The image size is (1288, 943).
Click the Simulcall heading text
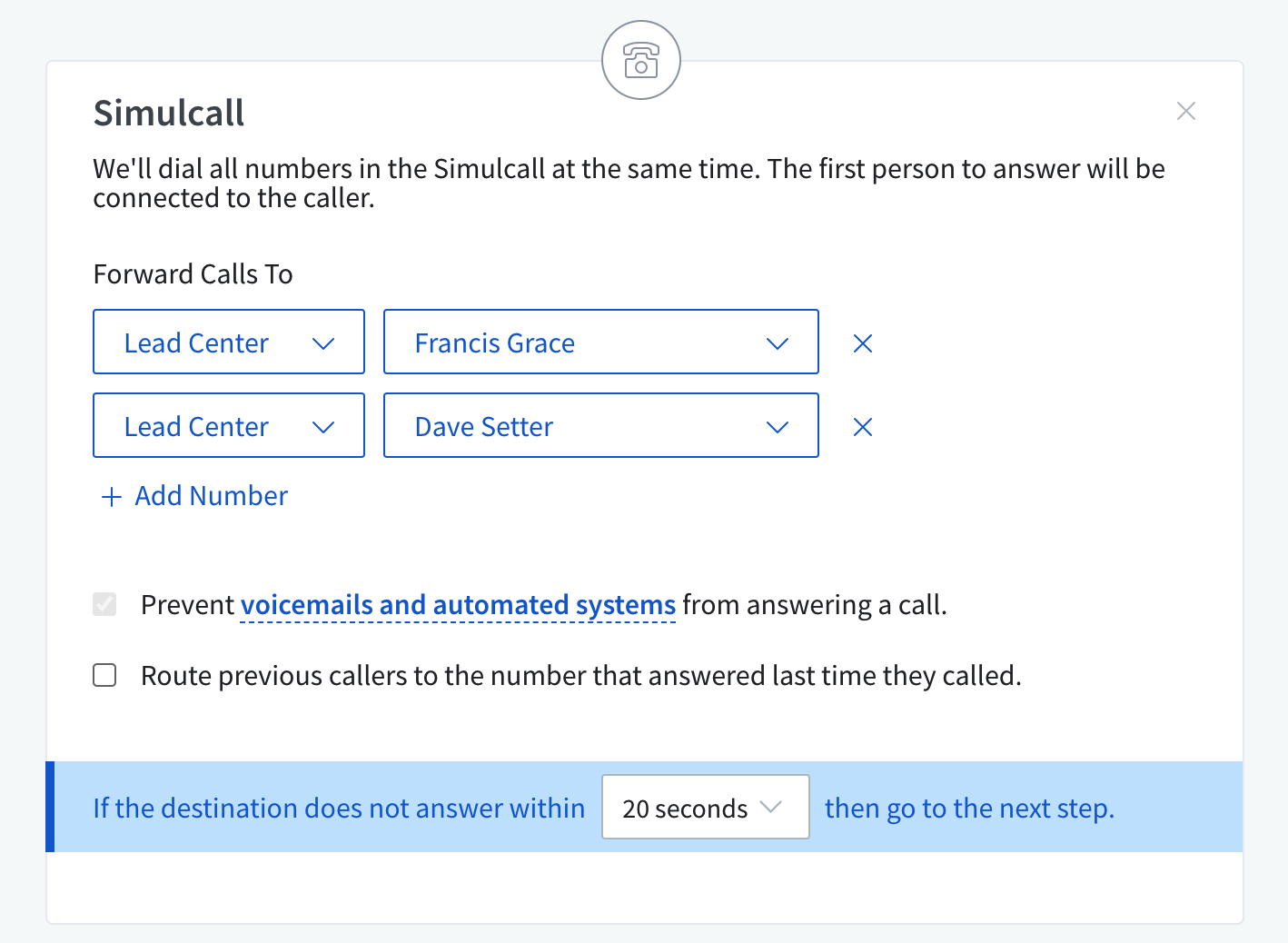click(169, 114)
